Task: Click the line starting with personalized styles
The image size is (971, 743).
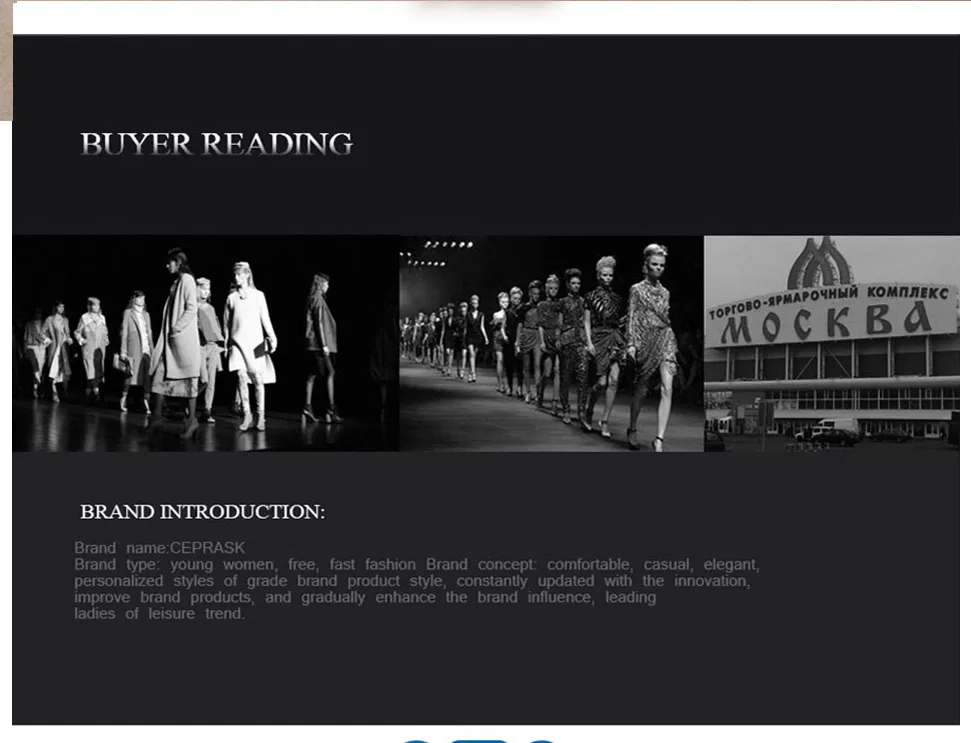Action: click(x=412, y=581)
